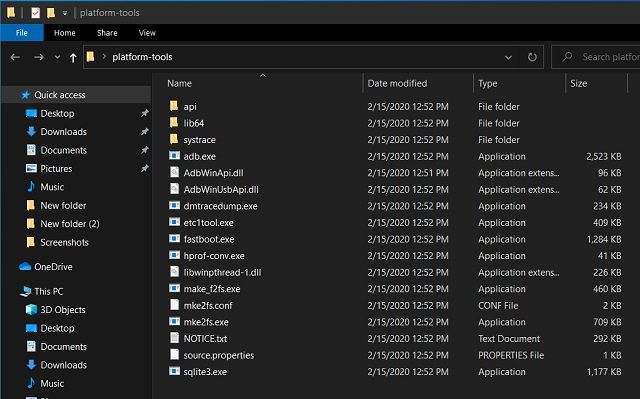Open the File menu tab
Screen dimensions: 640x399
(22, 33)
